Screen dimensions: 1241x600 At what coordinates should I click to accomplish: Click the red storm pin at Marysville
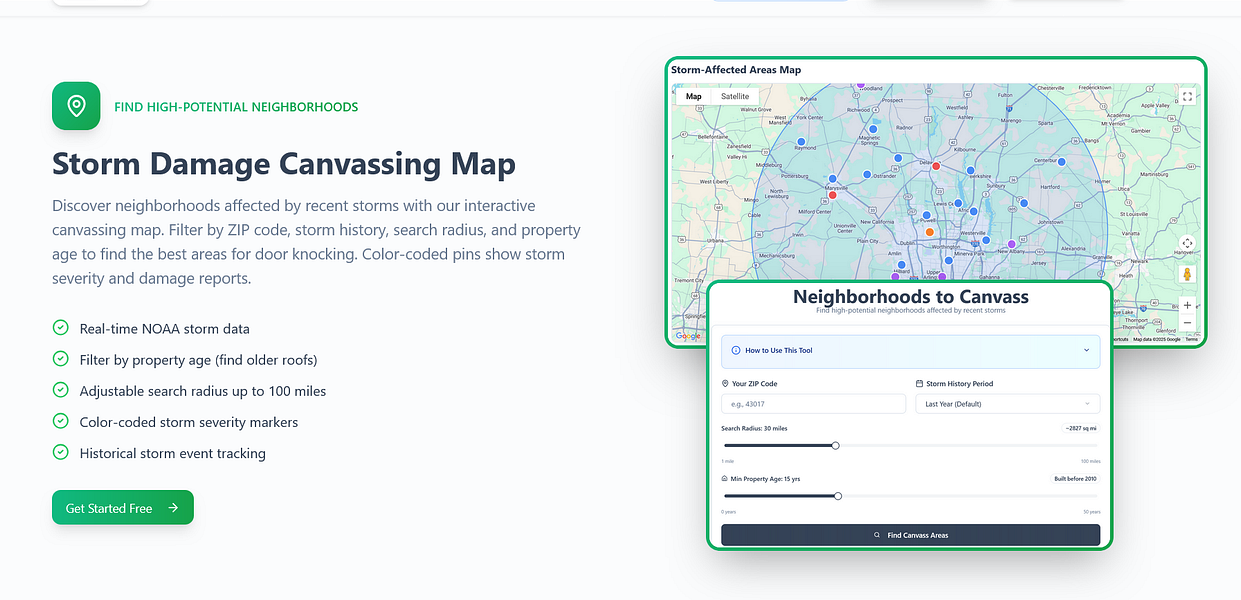(x=832, y=195)
